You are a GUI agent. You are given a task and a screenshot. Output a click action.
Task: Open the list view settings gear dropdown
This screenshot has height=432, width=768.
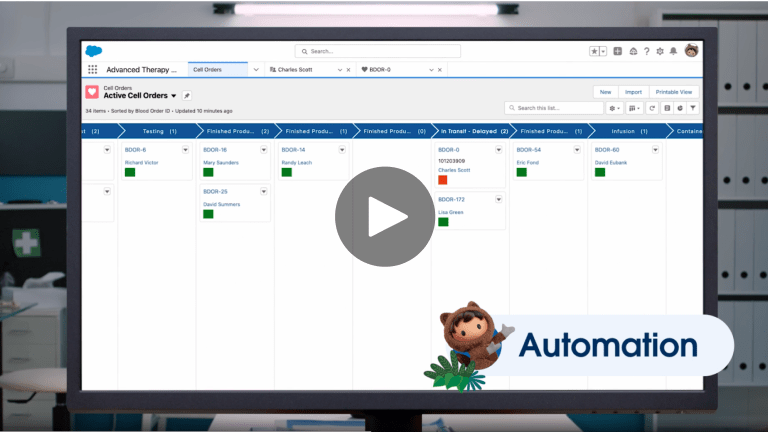[x=614, y=108]
